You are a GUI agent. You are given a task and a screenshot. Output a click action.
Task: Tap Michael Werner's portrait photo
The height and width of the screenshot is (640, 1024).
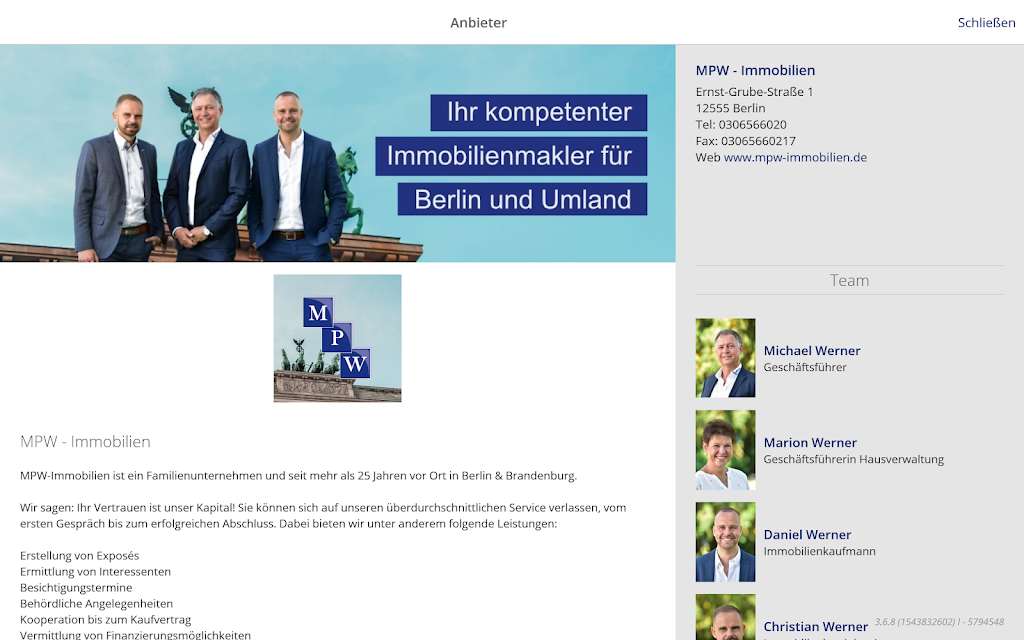click(x=726, y=358)
